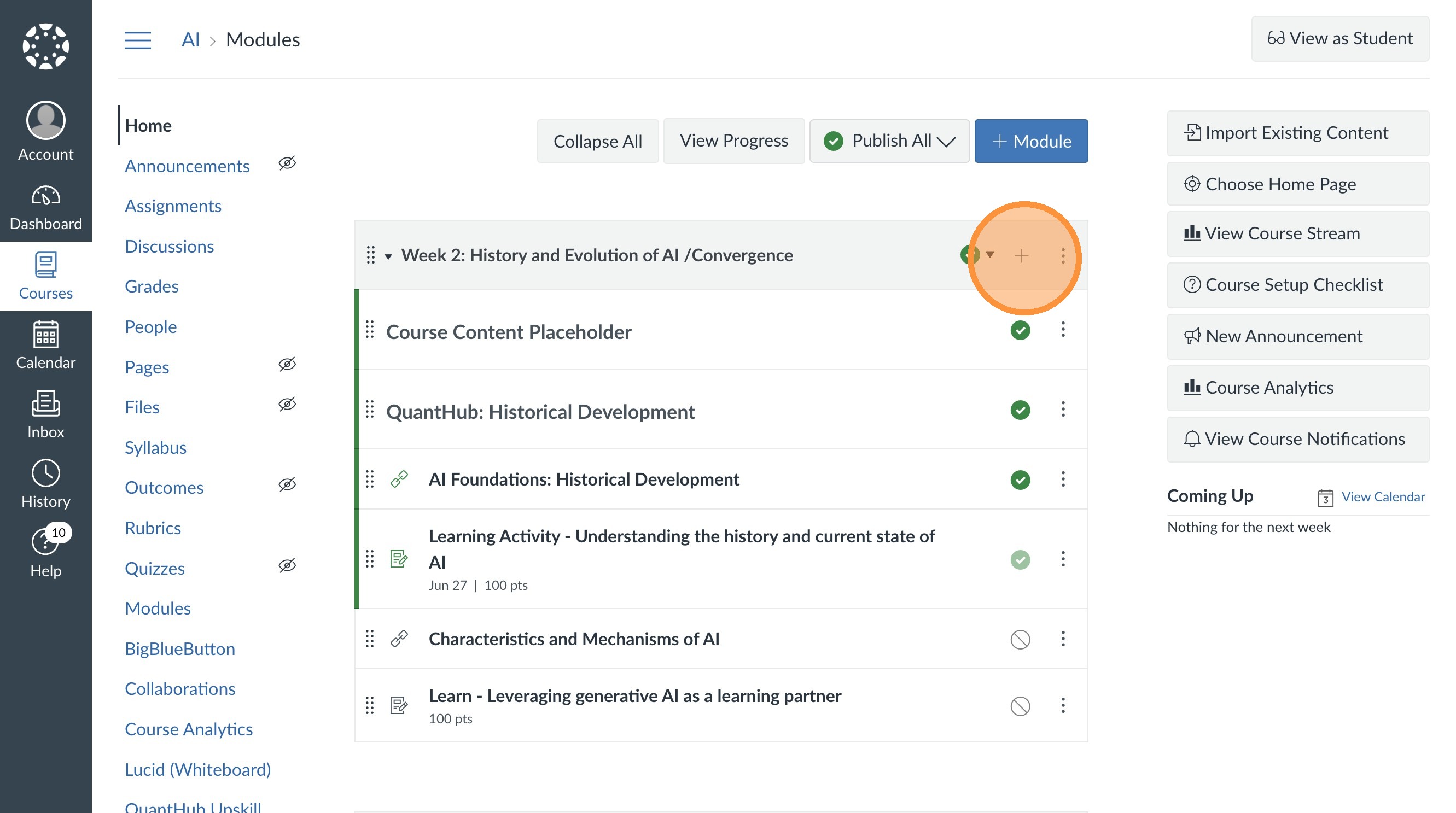
Task: Open Grades in course navigation
Action: pyautogui.click(x=151, y=286)
